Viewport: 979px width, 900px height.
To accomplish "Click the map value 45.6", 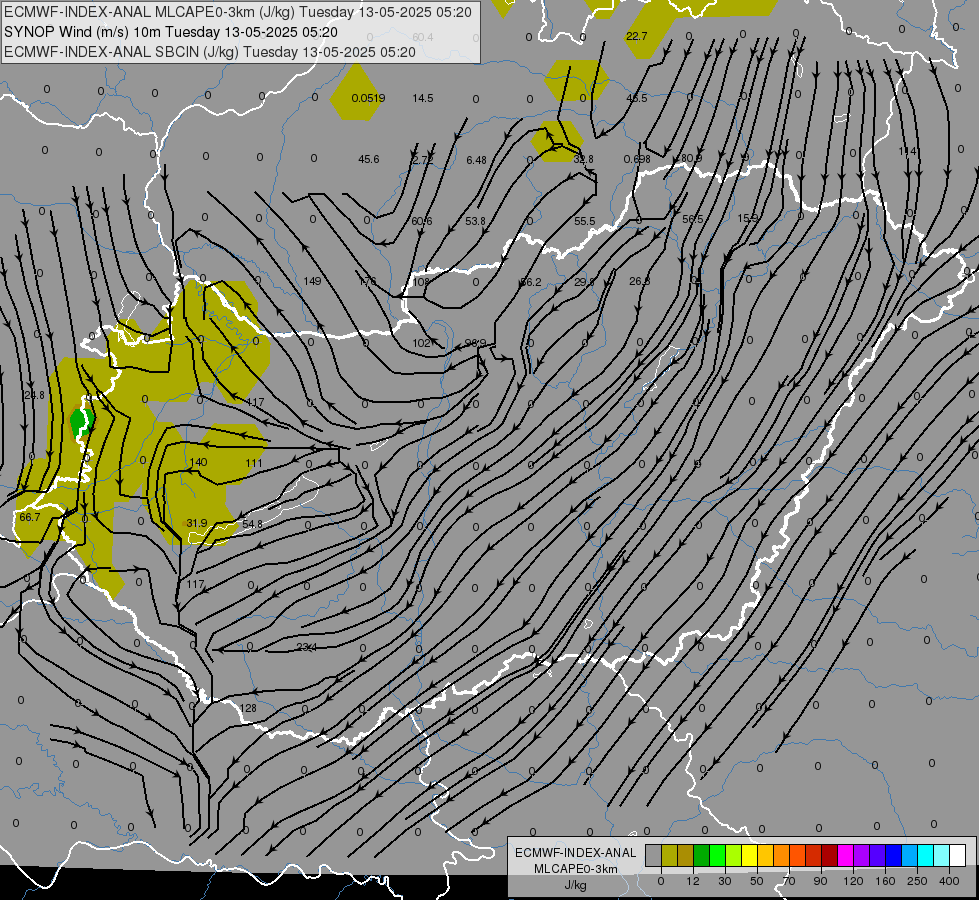I will coord(368,159).
